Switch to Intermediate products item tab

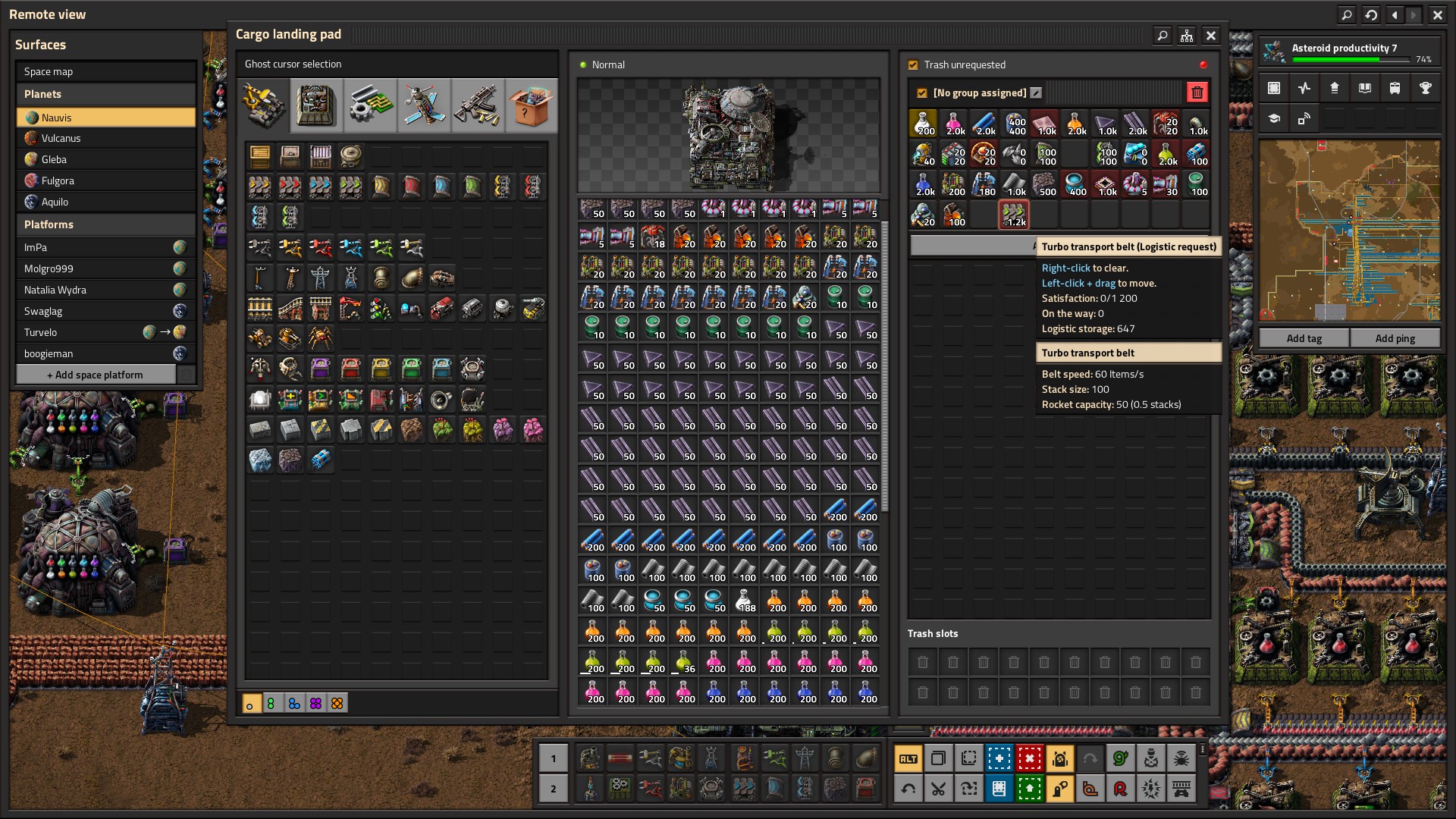pyautogui.click(x=370, y=105)
